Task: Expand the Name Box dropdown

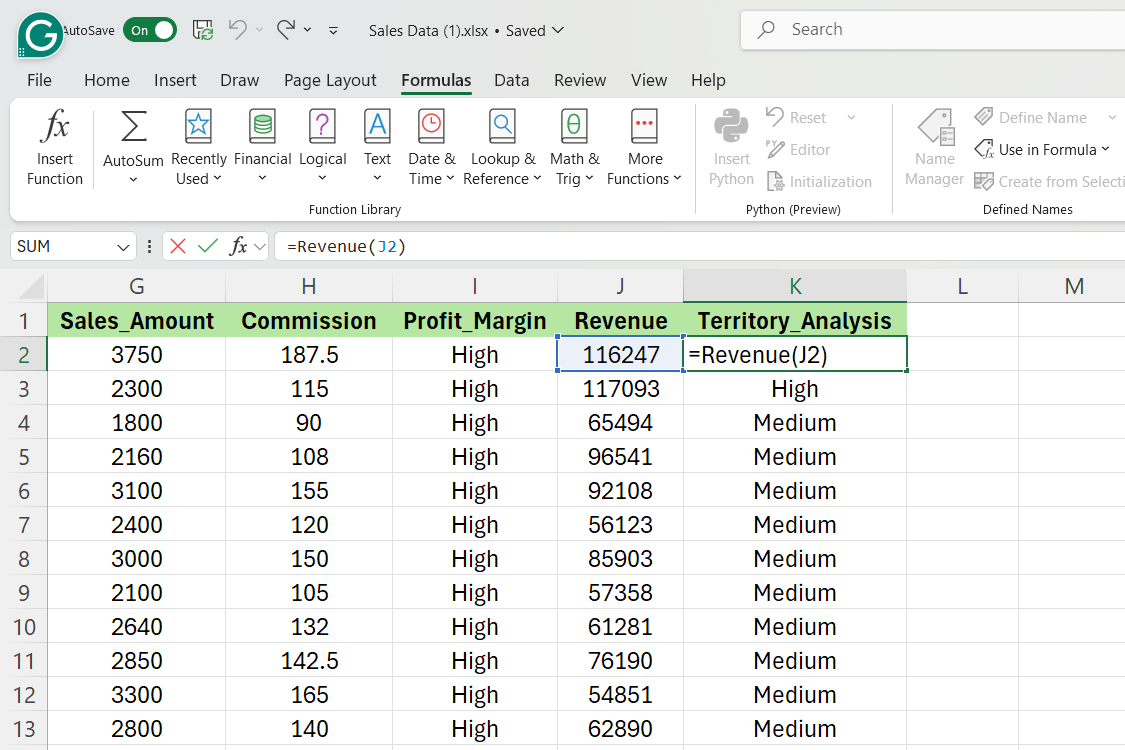Action: 123,247
